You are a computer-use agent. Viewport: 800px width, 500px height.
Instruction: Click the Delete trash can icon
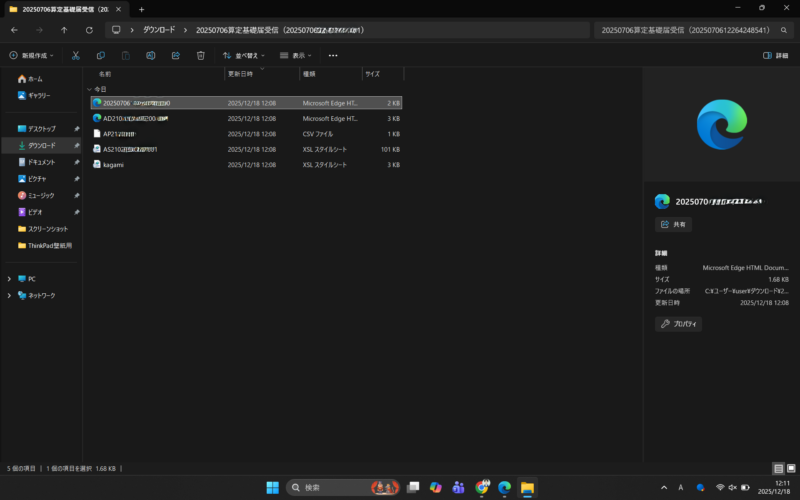tap(201, 56)
